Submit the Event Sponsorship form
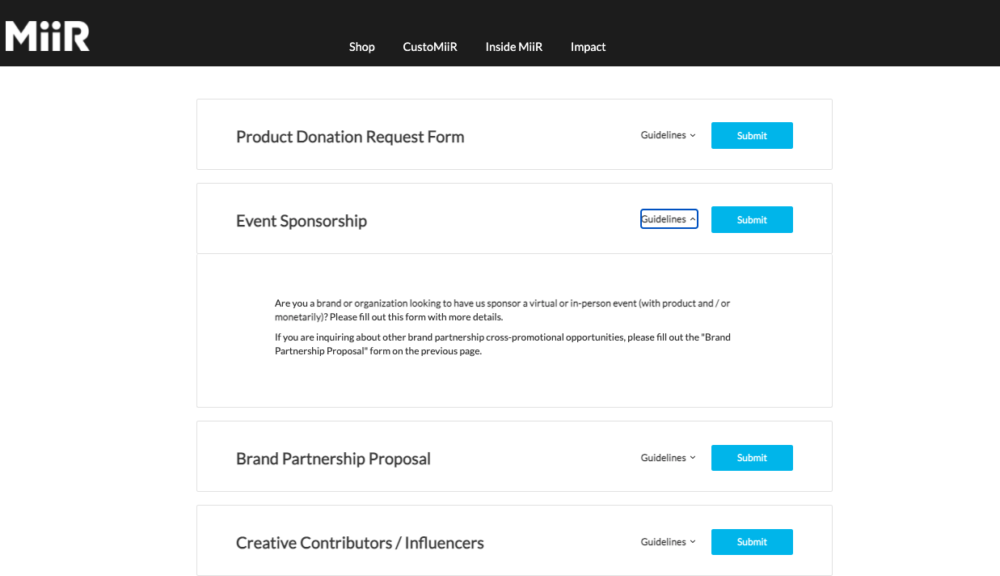1000x576 pixels. (x=752, y=219)
